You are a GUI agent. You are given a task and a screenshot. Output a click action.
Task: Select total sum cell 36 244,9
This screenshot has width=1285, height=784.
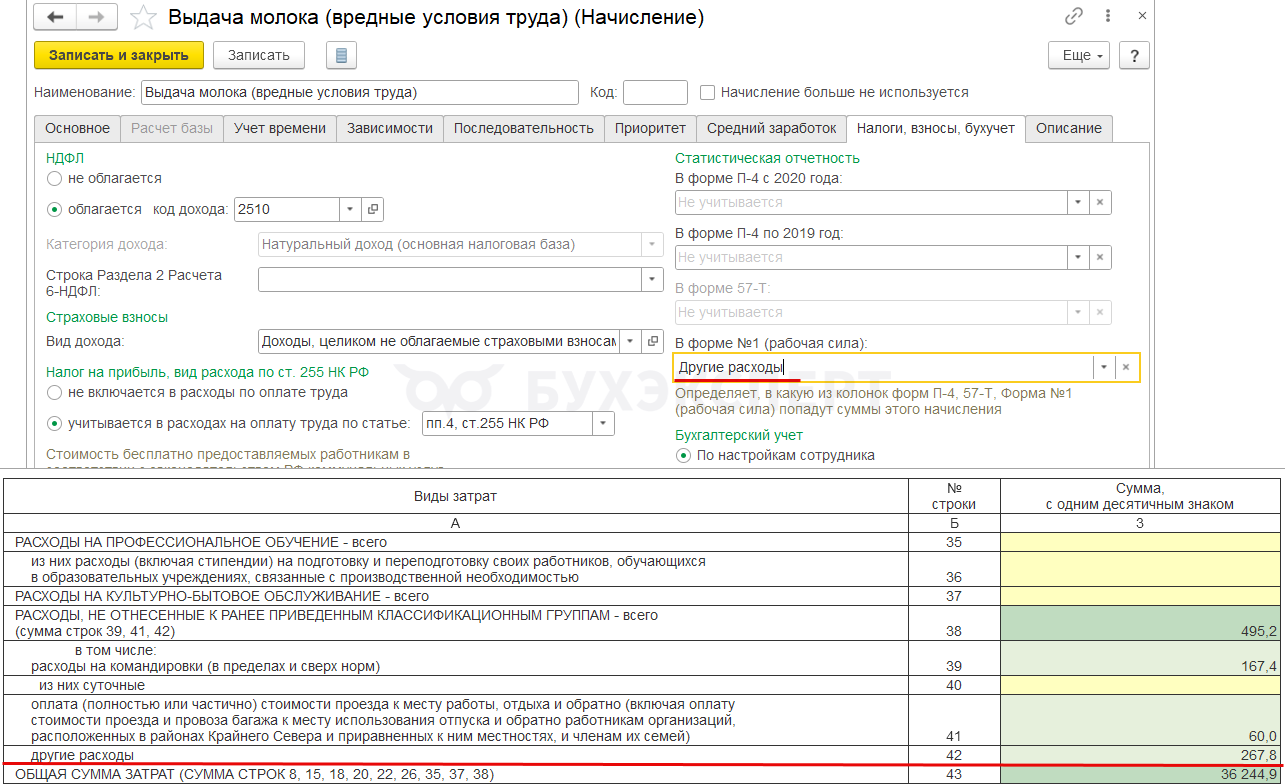coord(1140,774)
